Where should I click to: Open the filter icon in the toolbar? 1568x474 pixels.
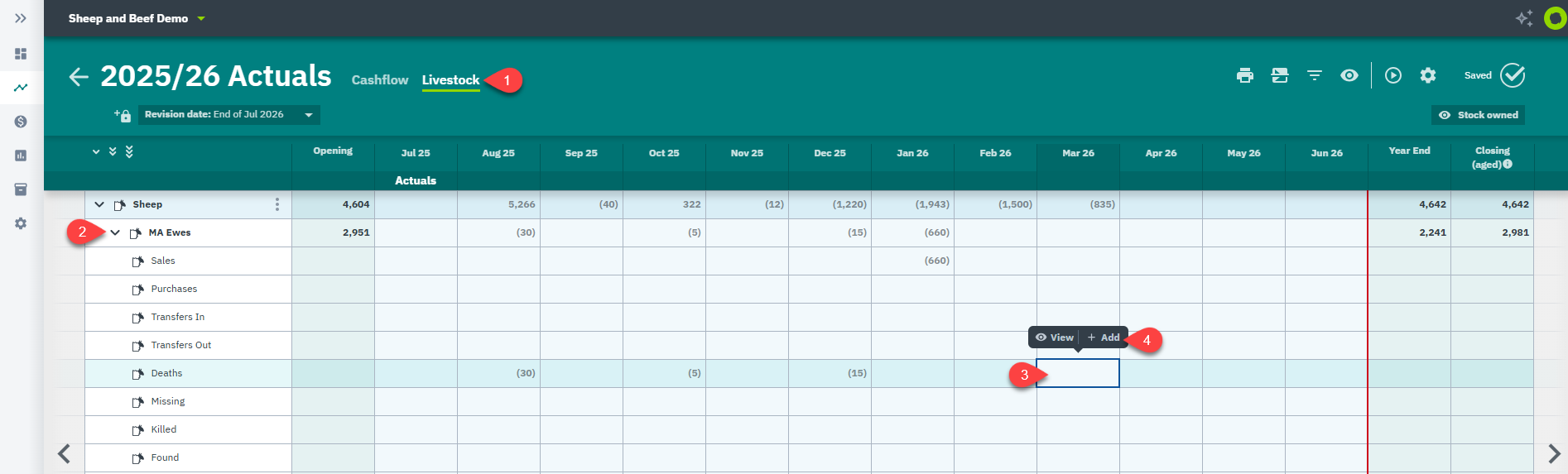1314,75
